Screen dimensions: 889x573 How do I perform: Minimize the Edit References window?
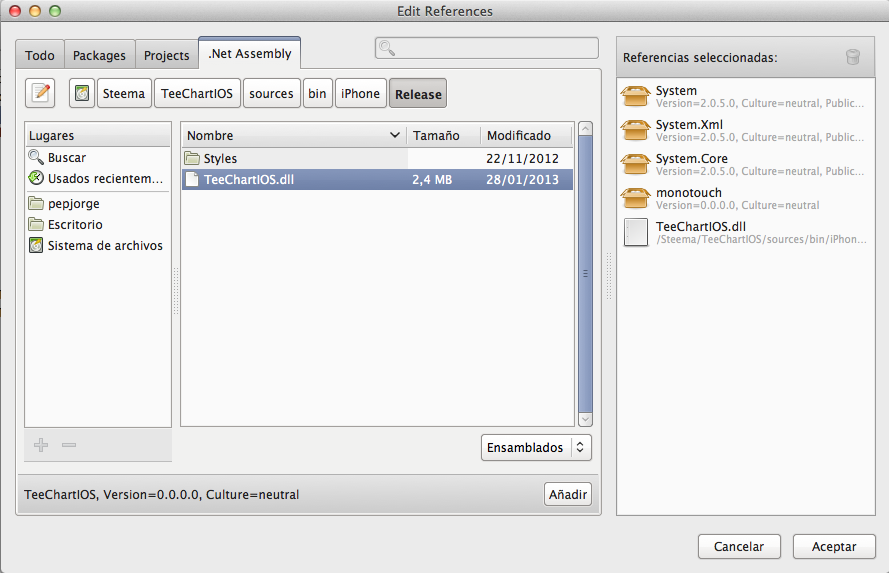35,11
